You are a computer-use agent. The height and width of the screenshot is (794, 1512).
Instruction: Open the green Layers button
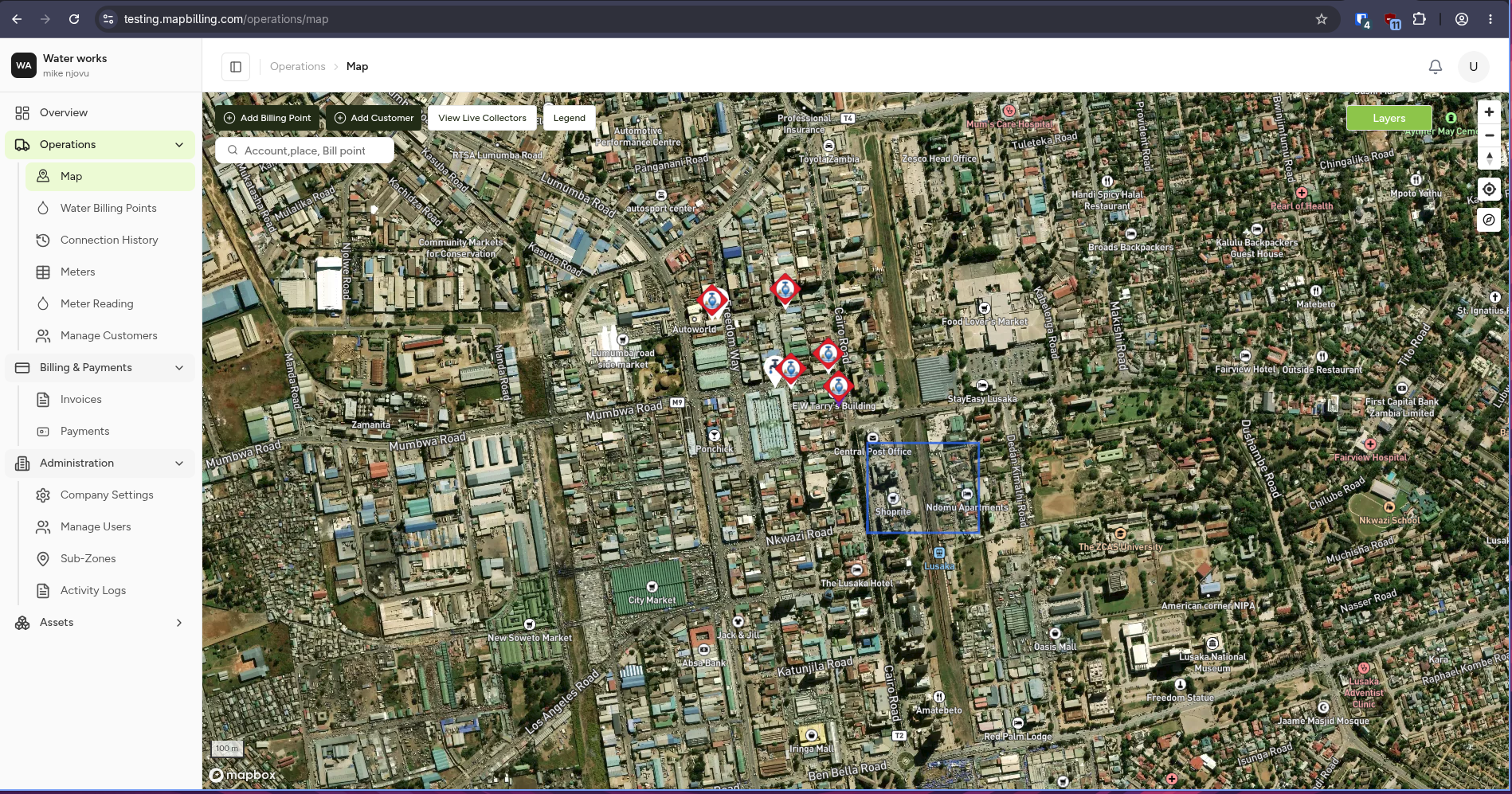(1389, 118)
